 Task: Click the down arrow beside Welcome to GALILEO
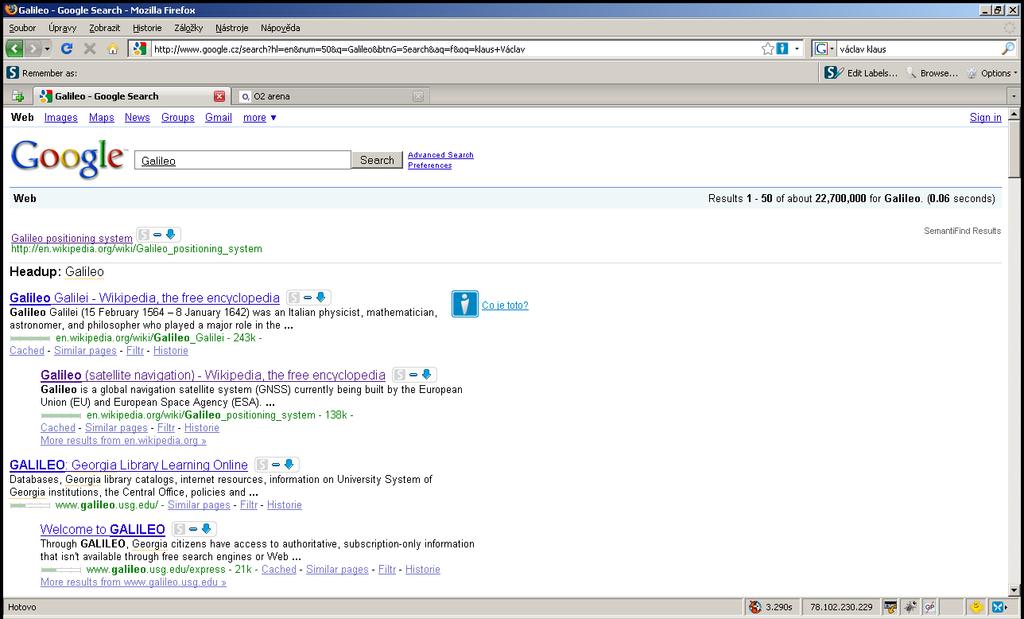coord(206,528)
